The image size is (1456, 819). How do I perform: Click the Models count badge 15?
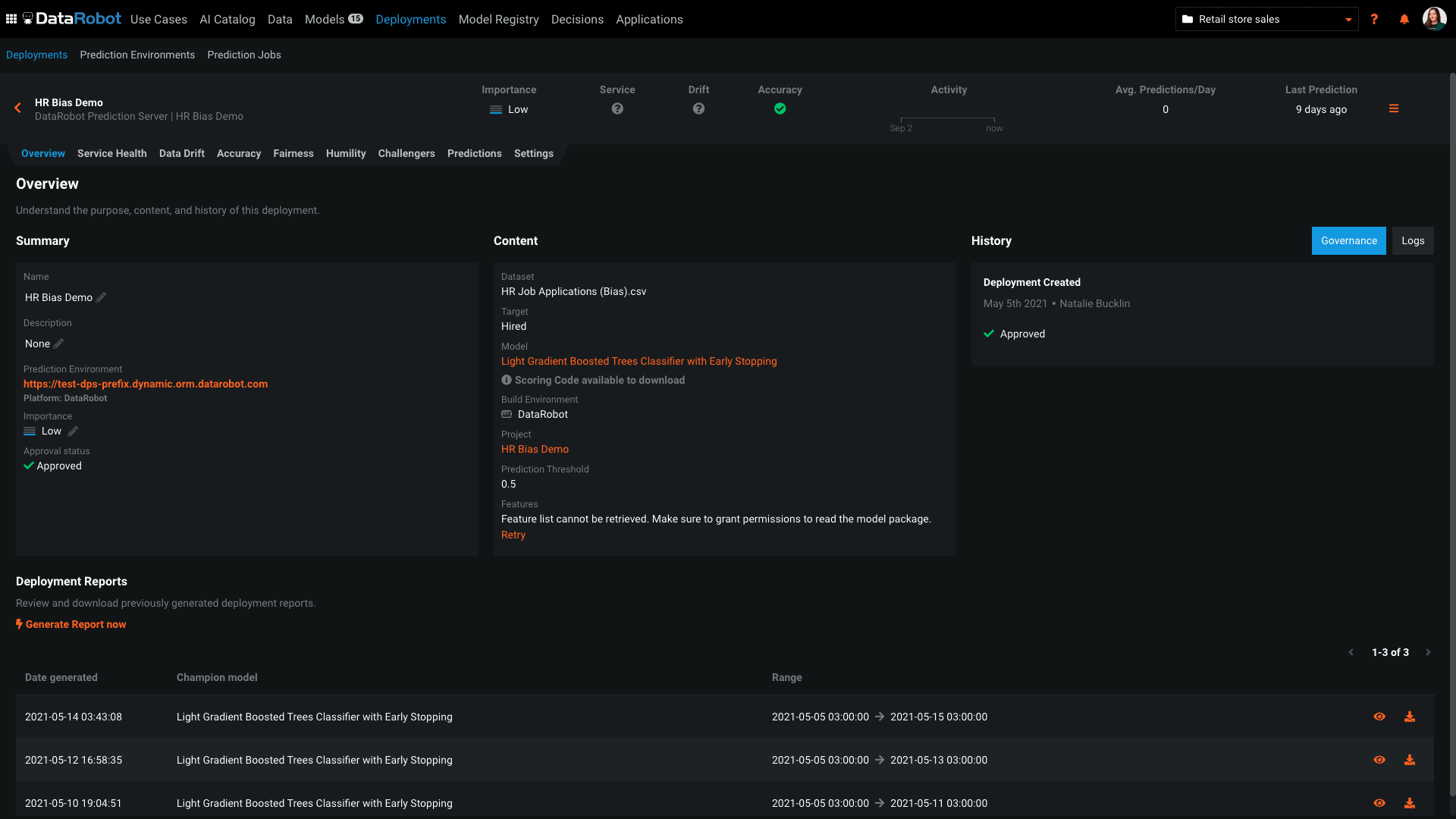[356, 18]
